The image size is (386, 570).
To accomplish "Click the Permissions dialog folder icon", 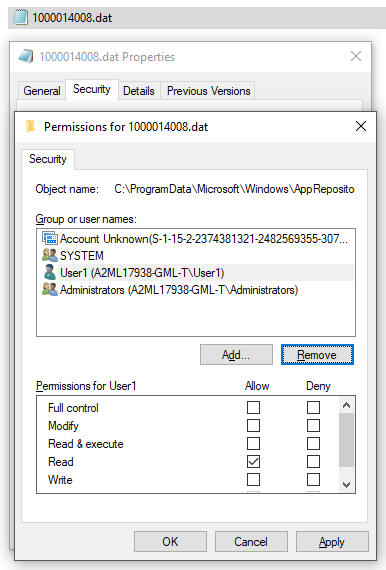I will pos(31,127).
